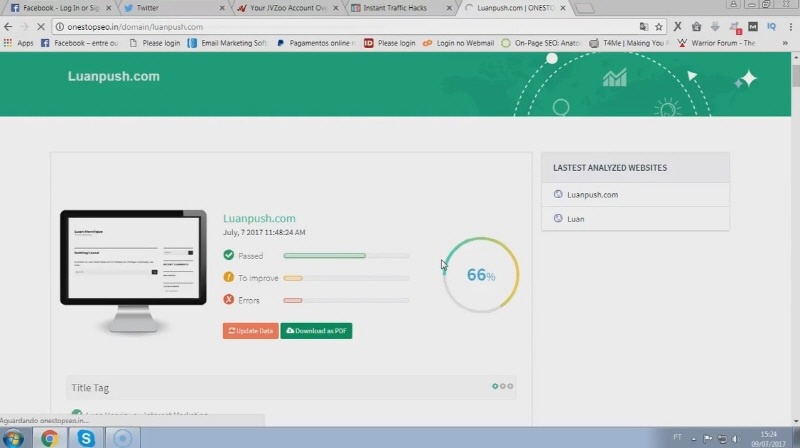Click the July 7 2017 timestamp
The height and width of the screenshot is (448, 800).
tap(264, 232)
